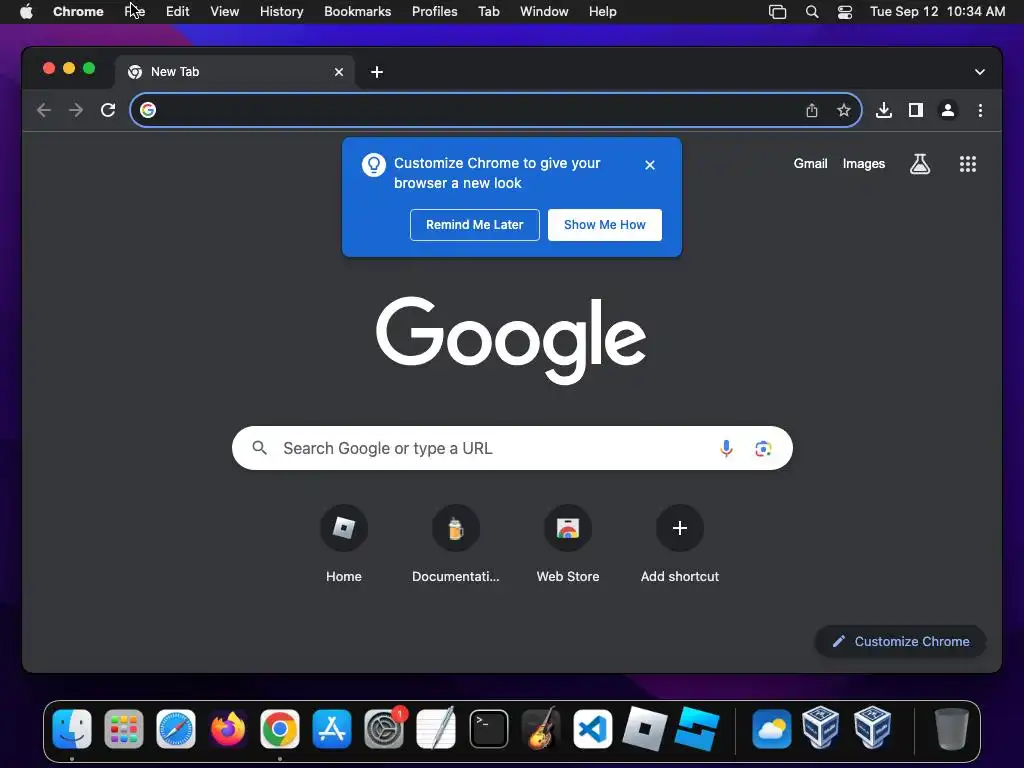Screen dimensions: 1024x768
Task: Launch GarageBand from the Dock
Action: point(541,729)
